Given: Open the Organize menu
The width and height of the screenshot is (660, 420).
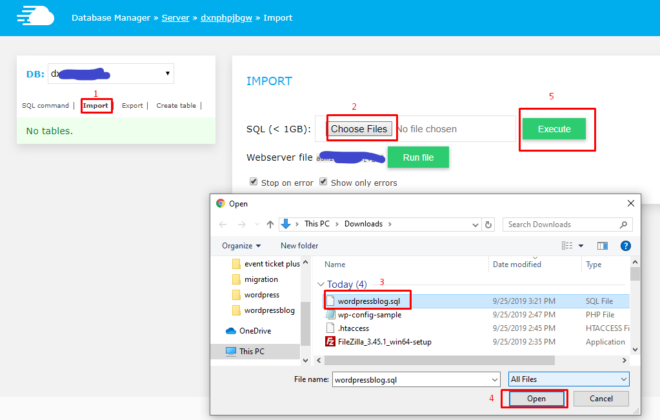Looking at the screenshot, I should tap(241, 246).
